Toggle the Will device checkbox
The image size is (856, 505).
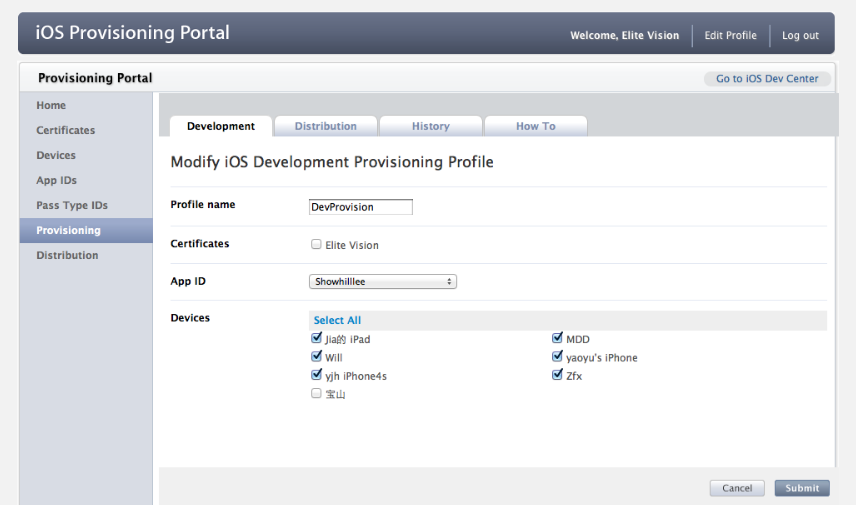tap(316, 357)
